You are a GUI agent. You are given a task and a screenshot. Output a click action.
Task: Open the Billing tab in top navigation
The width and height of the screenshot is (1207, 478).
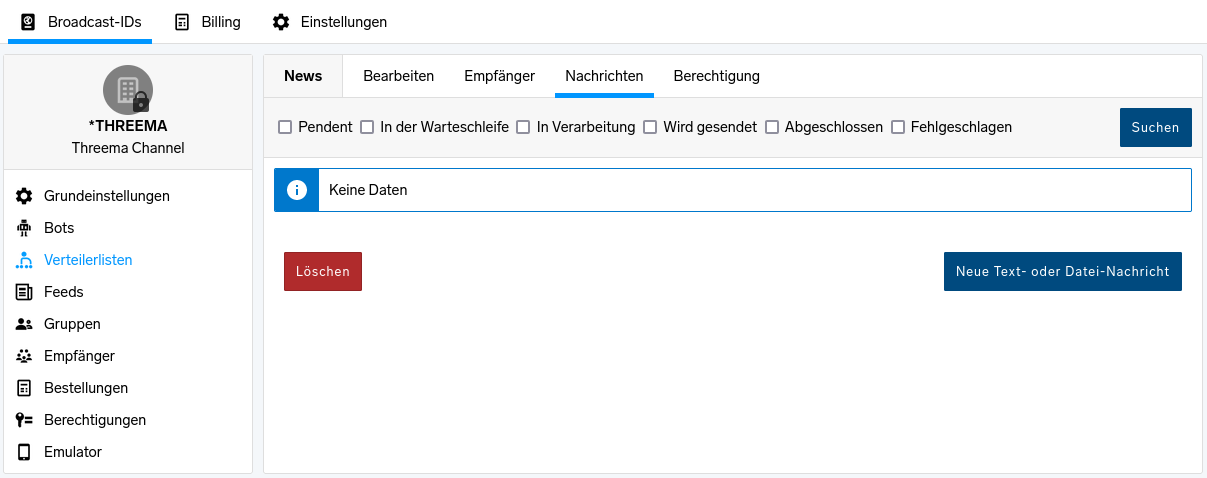click(208, 22)
